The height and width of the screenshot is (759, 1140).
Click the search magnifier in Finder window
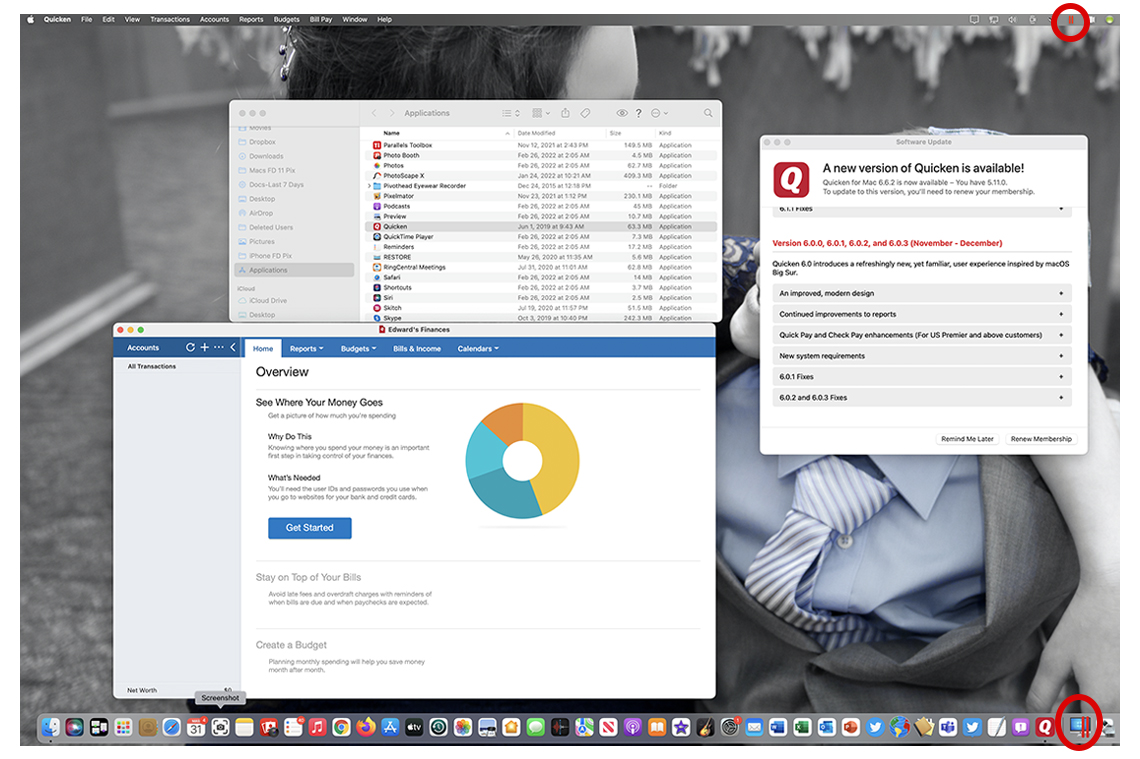pos(708,113)
